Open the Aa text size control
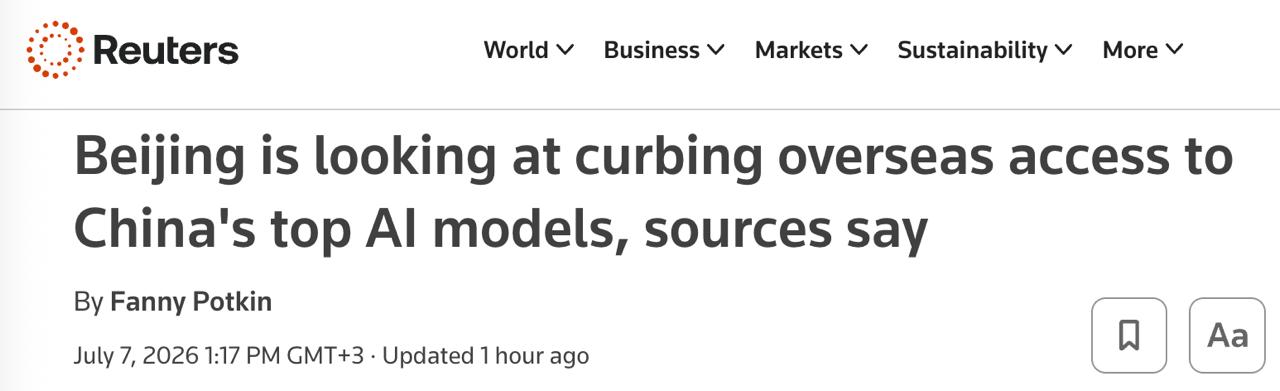 tap(1227, 335)
